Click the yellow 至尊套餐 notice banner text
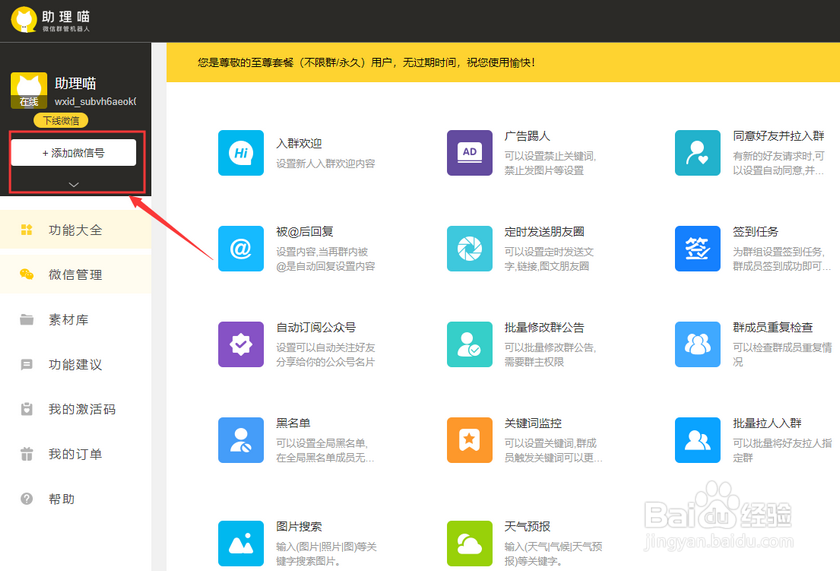This screenshot has width=840, height=571. [366, 63]
